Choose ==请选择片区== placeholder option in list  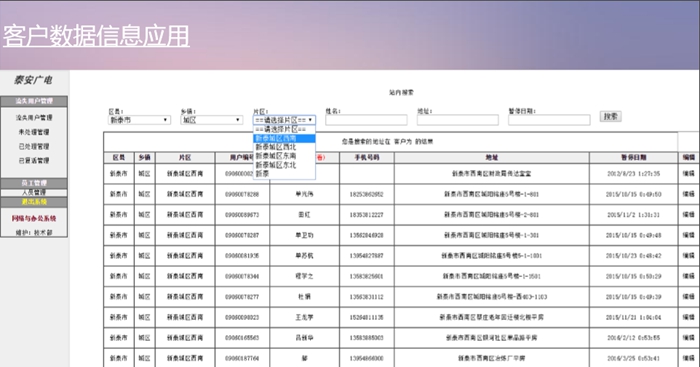pos(284,129)
